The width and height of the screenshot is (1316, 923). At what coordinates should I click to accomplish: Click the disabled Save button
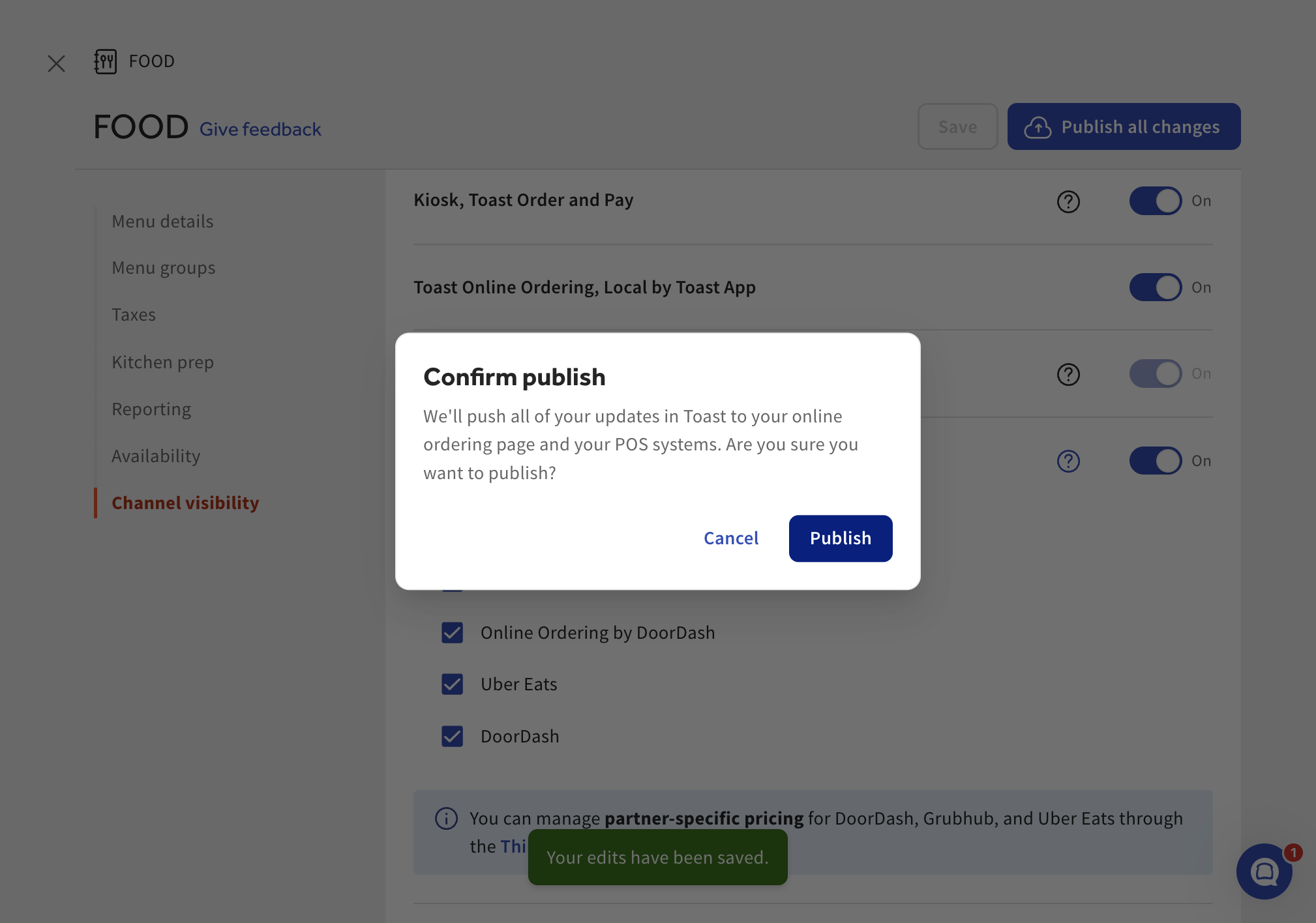tap(957, 126)
